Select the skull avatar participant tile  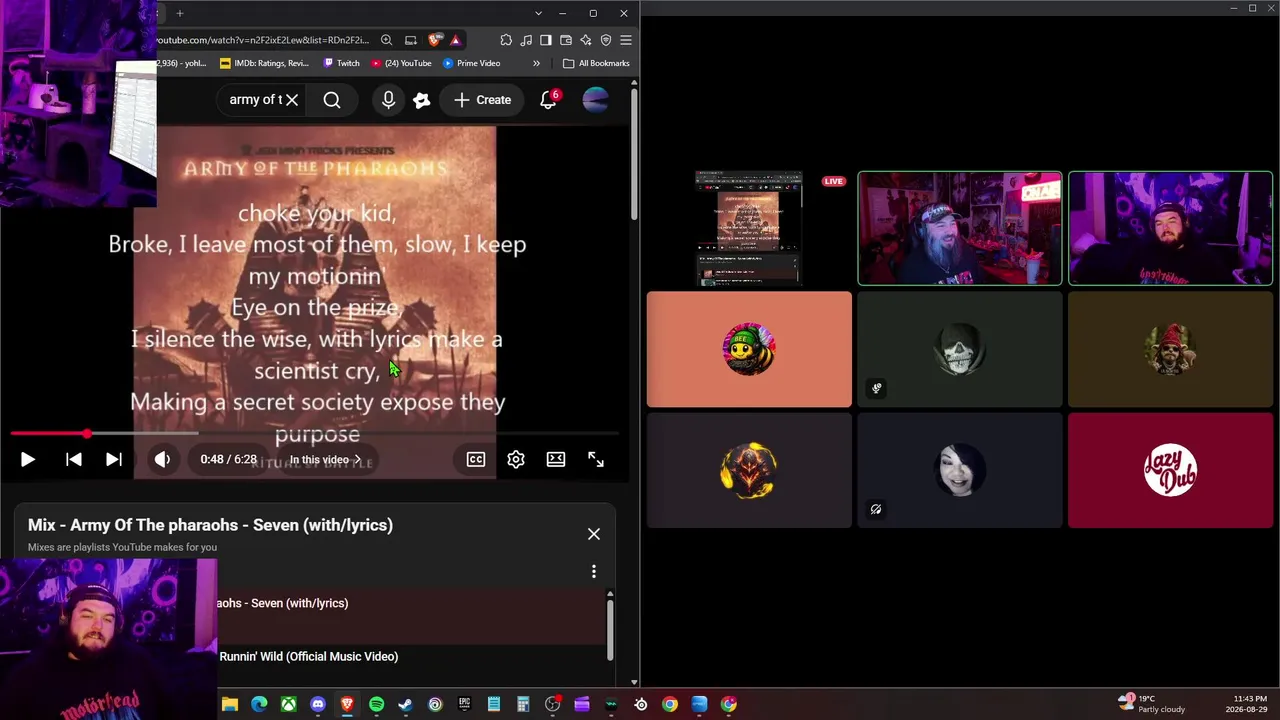[960, 350]
